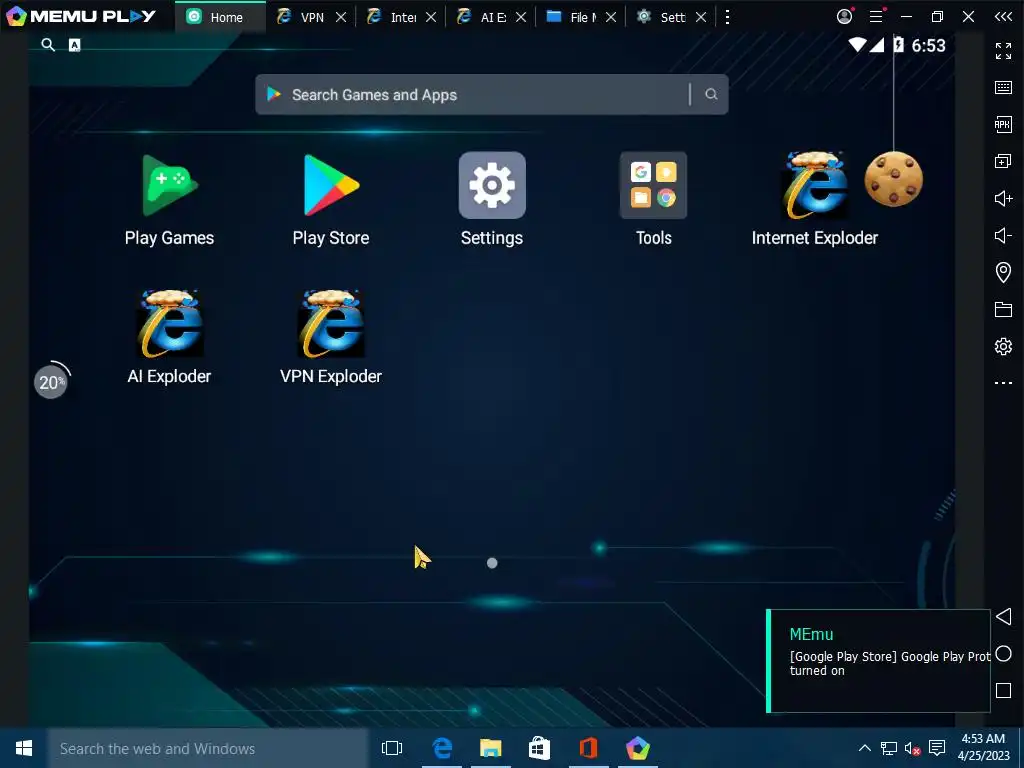This screenshot has width=1024, height=768.
Task: Toggle fullscreen mode in MEmu sidebar
Action: (x=1003, y=50)
